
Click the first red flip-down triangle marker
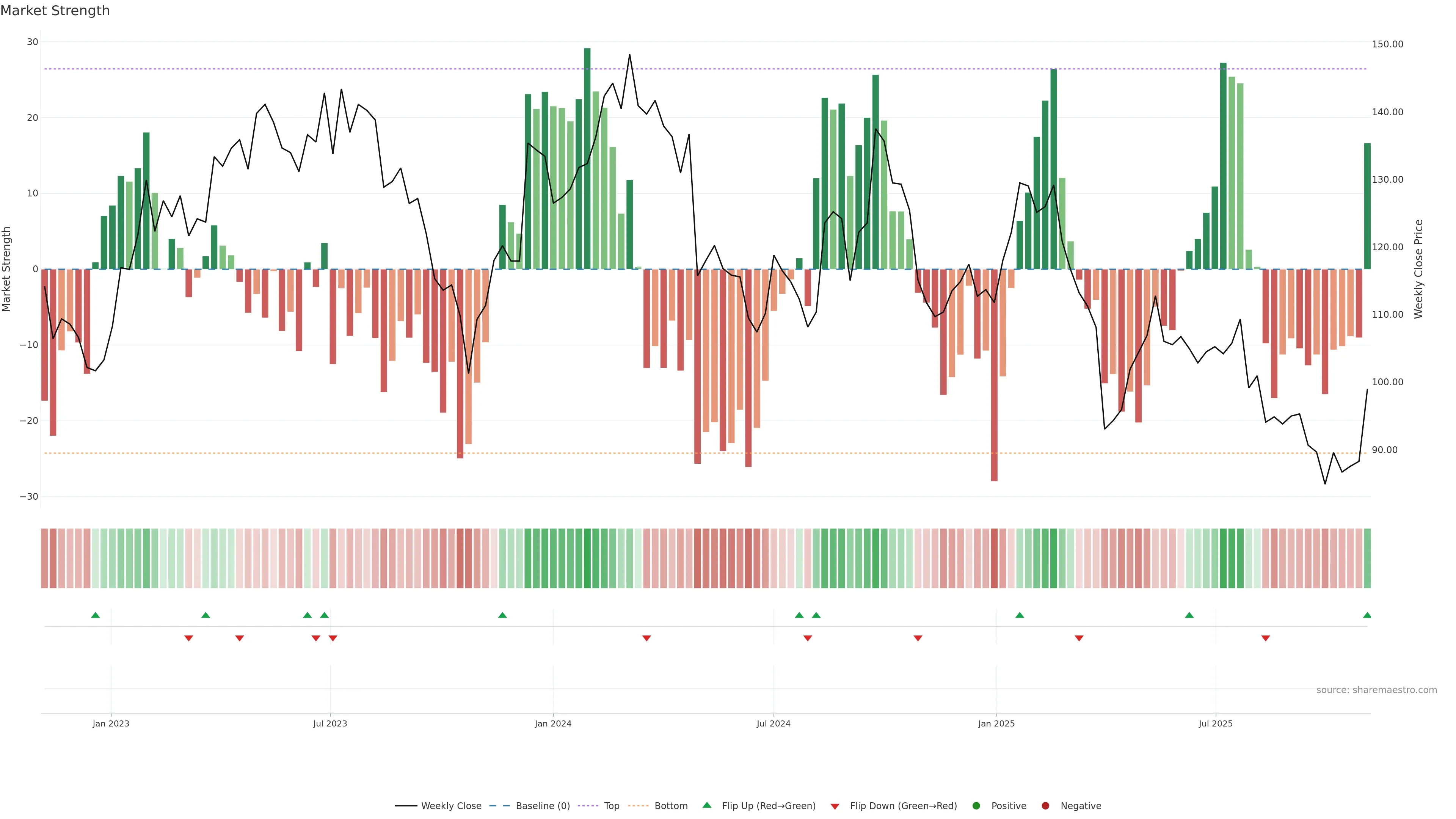tap(189, 638)
